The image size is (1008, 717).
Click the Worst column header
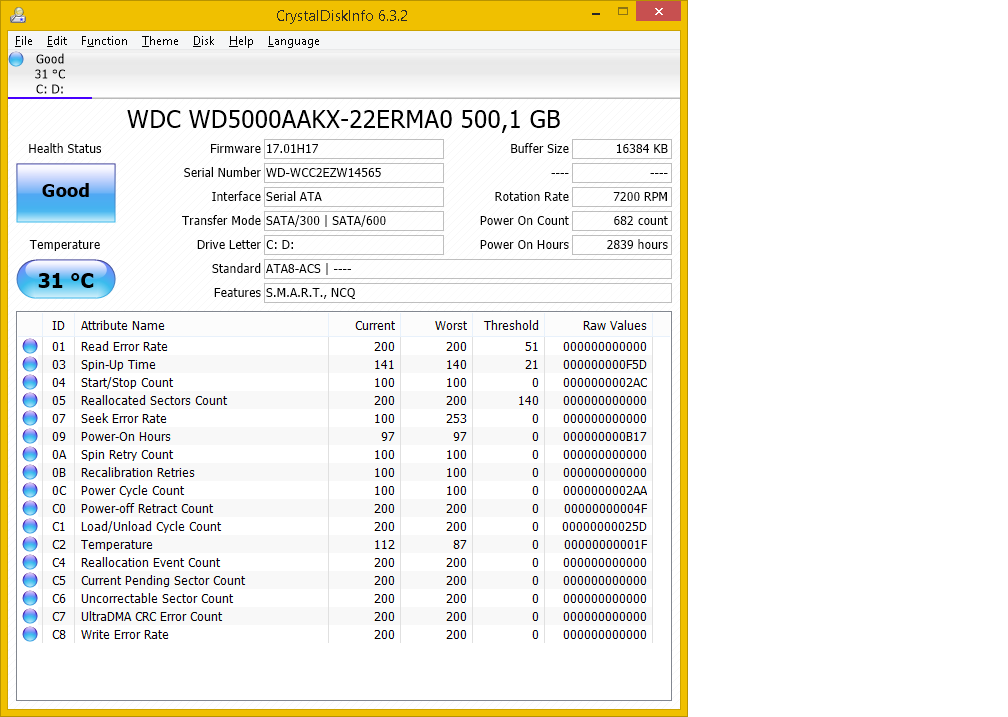pyautogui.click(x=437, y=325)
